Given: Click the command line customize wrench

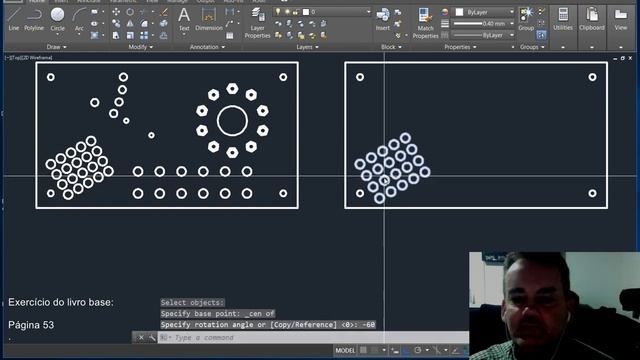Looking at the screenshot, I should [x=152, y=338].
